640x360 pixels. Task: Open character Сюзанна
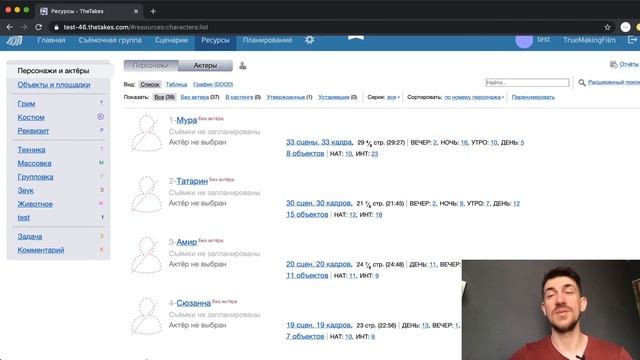[193, 303]
